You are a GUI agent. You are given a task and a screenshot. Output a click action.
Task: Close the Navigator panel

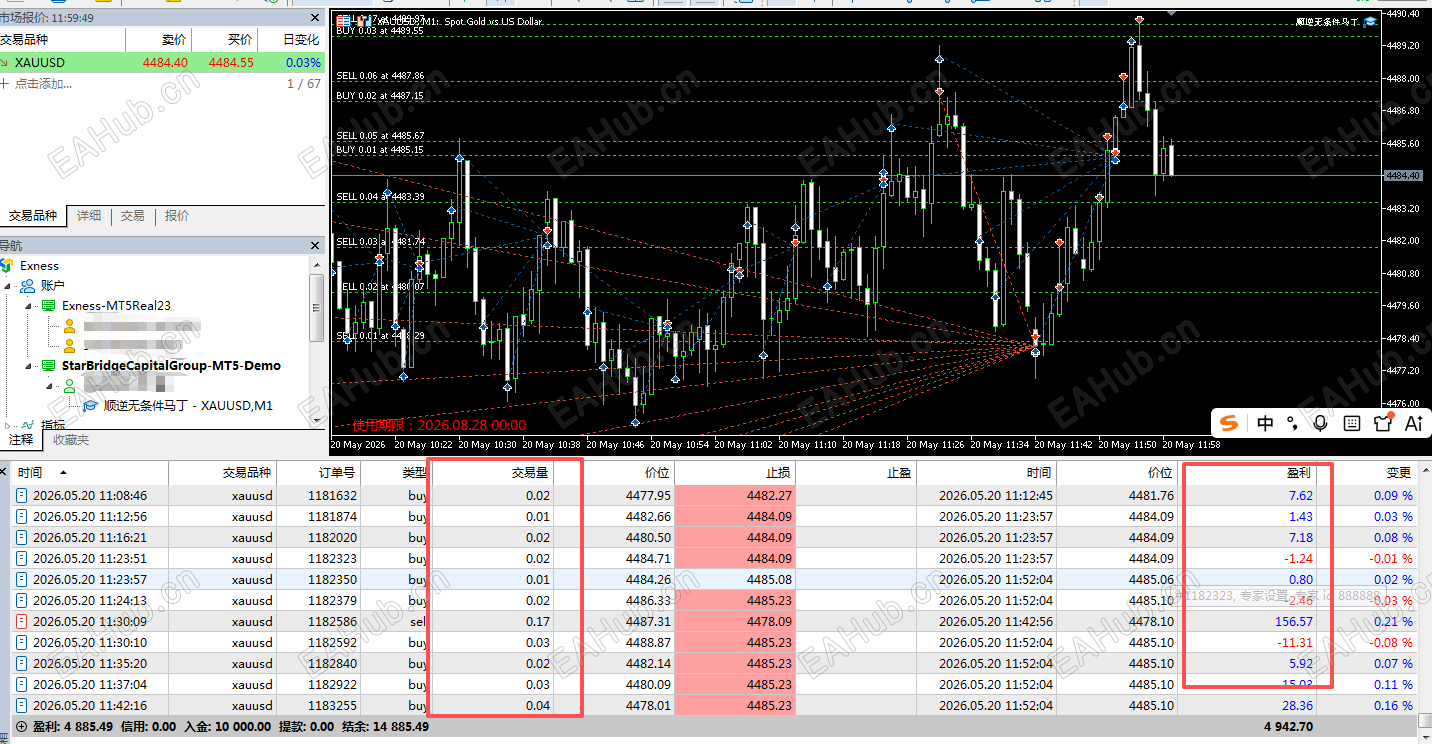316,245
